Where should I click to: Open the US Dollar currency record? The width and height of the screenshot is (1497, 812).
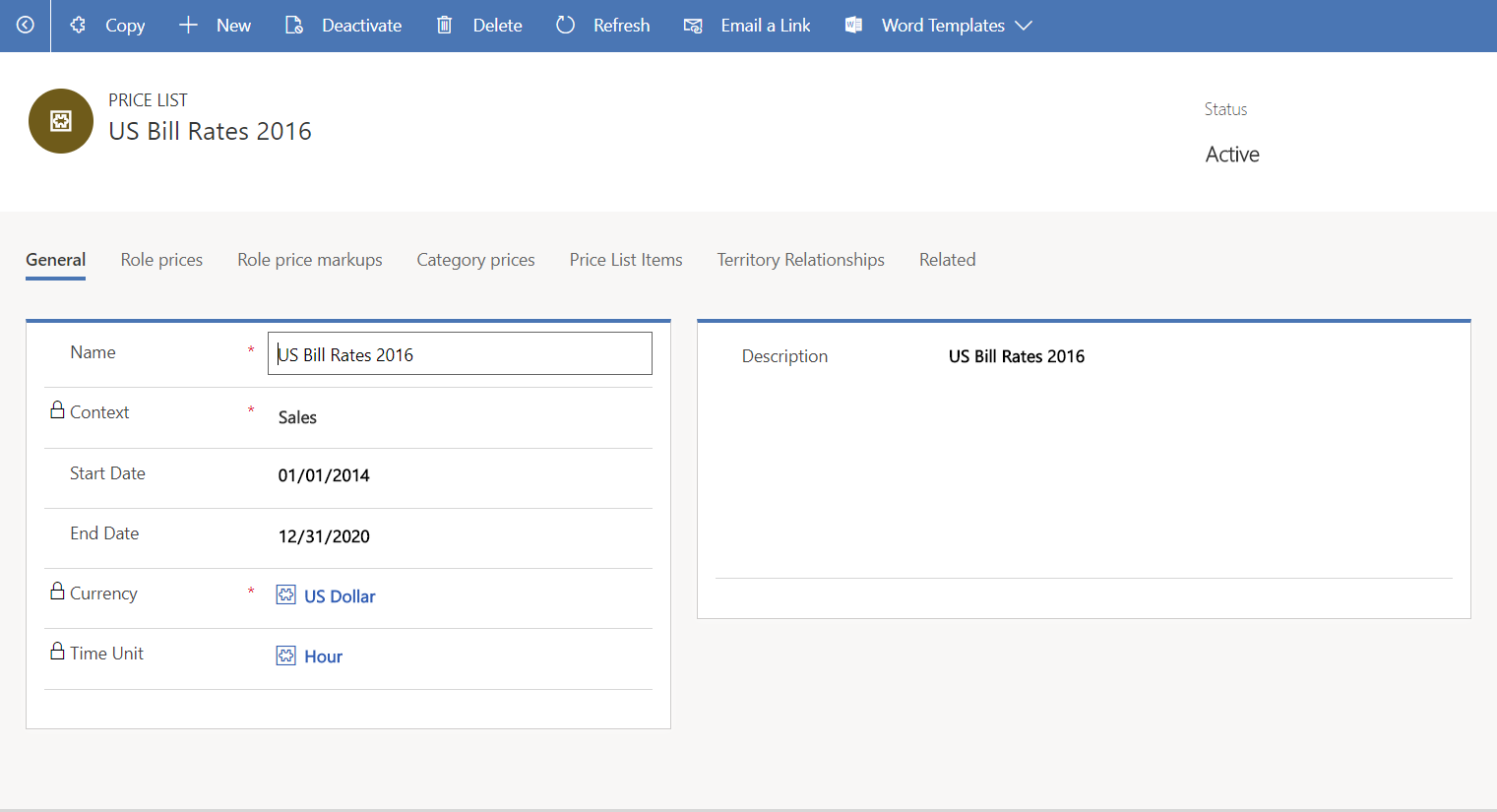pyautogui.click(x=340, y=595)
